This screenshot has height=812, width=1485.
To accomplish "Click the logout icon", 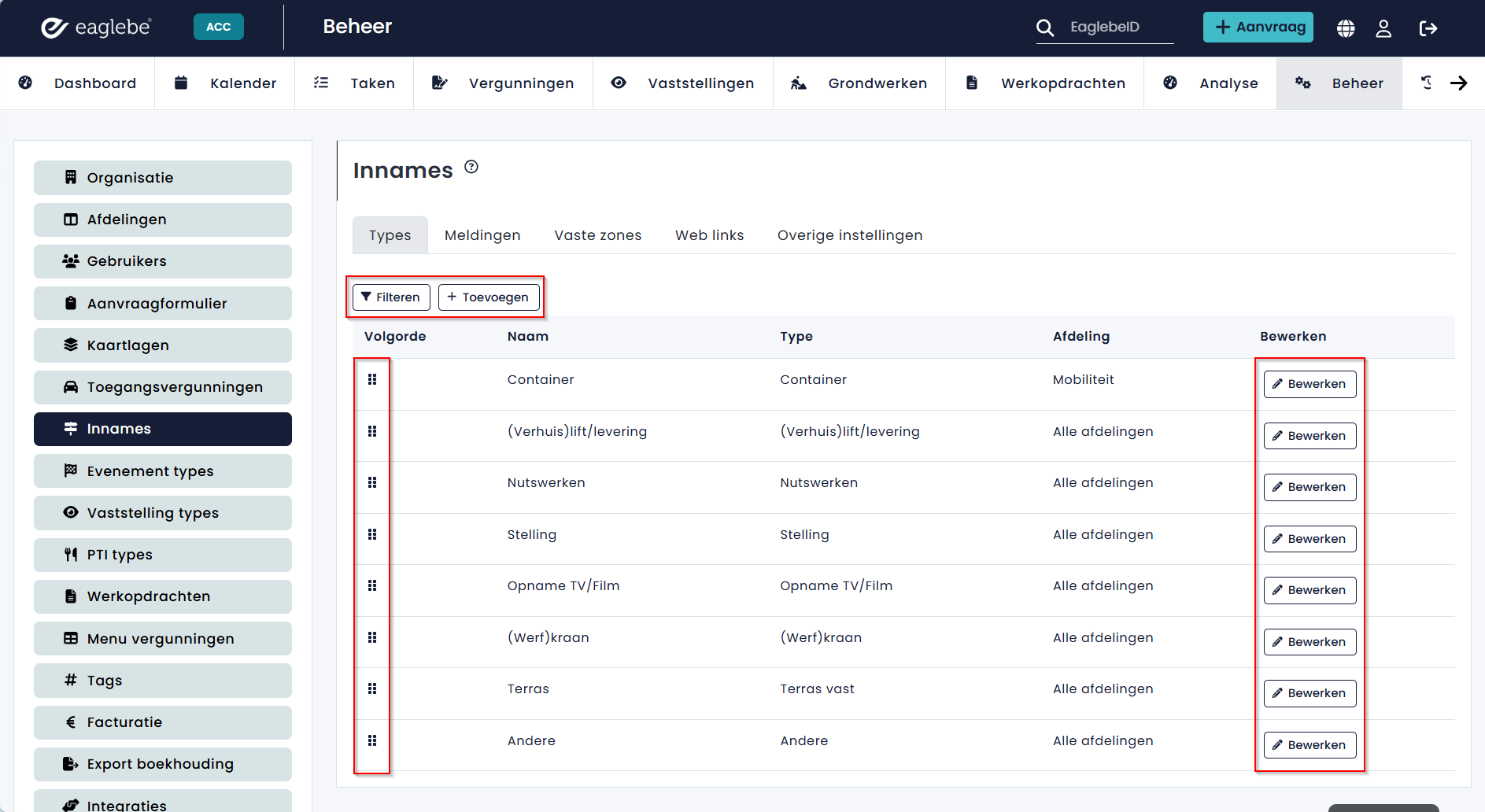I will click(x=1428, y=28).
